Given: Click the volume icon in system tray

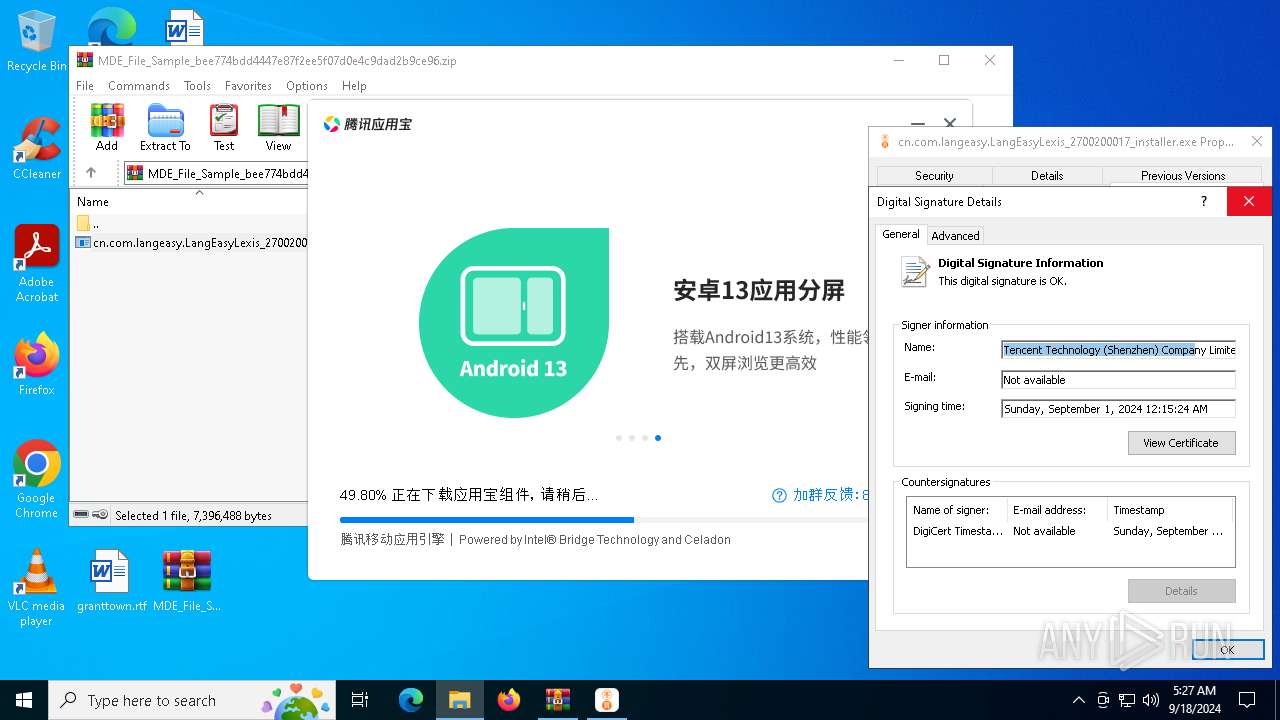Looking at the screenshot, I should pos(1151,700).
